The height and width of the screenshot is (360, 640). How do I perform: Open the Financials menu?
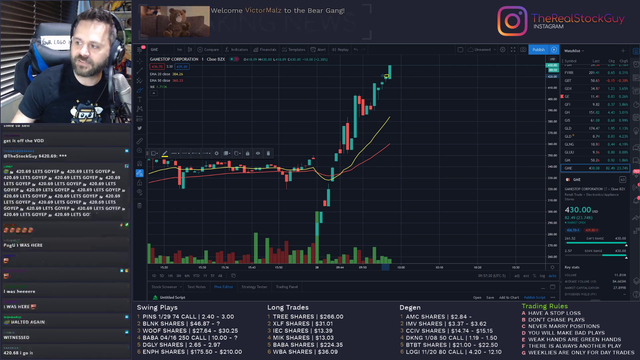pyautogui.click(x=265, y=49)
